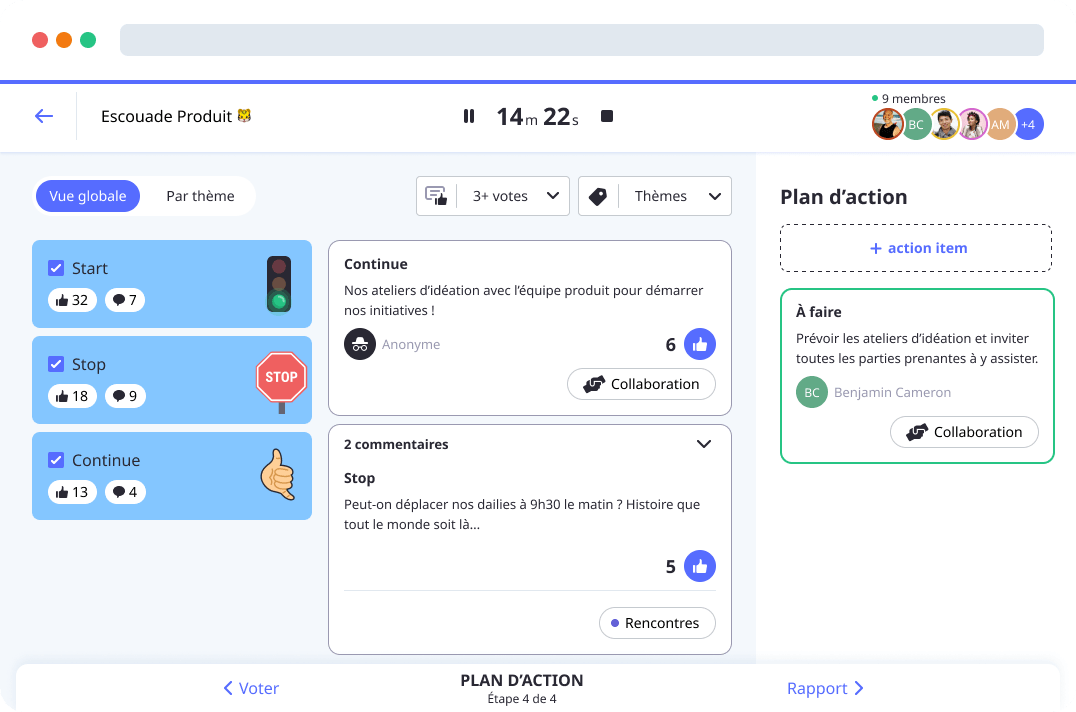Click the +4 members avatar badge
The width and height of the screenshot is (1076, 712).
1028,124
